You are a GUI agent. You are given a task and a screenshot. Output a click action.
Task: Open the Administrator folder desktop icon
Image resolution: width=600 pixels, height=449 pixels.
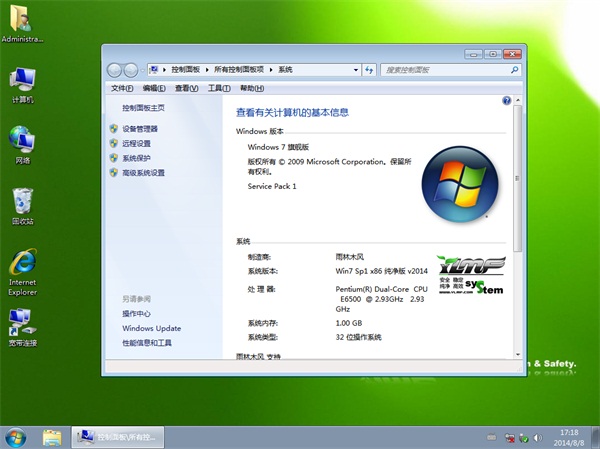pos(22,23)
